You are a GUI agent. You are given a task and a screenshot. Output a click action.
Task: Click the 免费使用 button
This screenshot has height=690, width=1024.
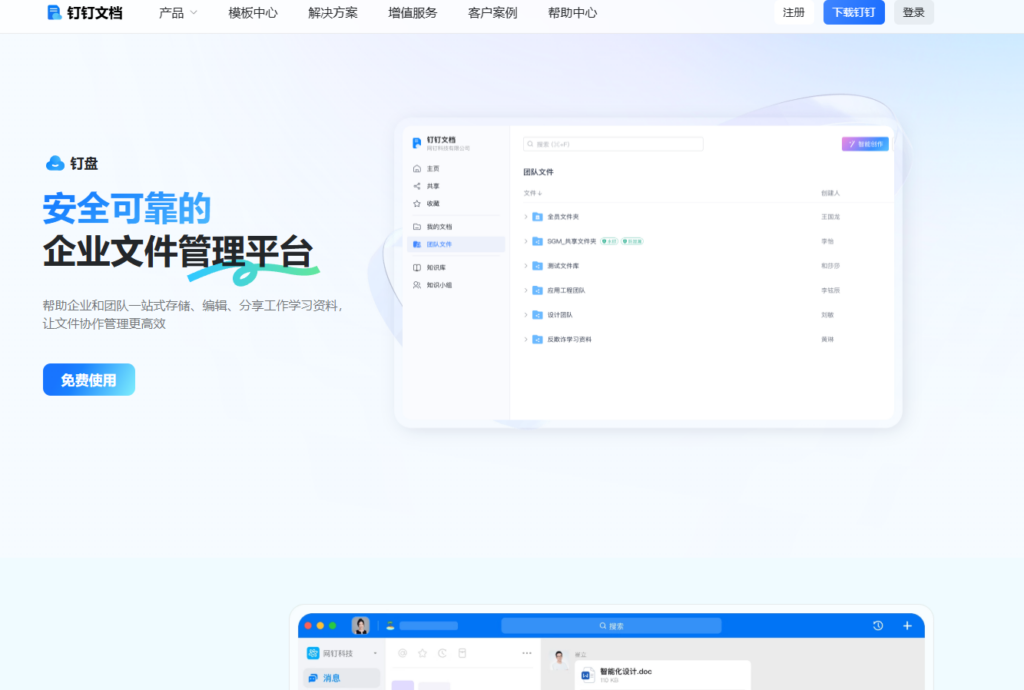tap(88, 379)
